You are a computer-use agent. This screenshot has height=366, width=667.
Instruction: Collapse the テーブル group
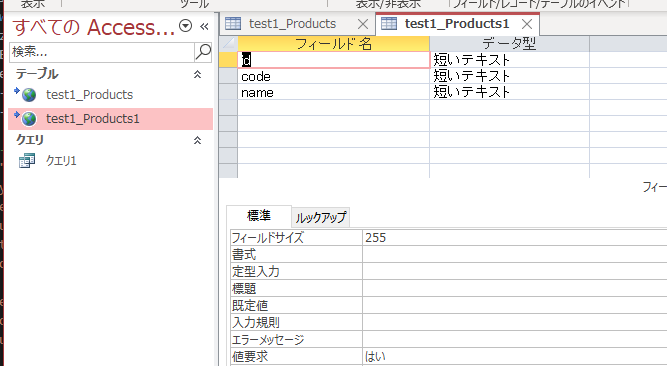point(197,74)
